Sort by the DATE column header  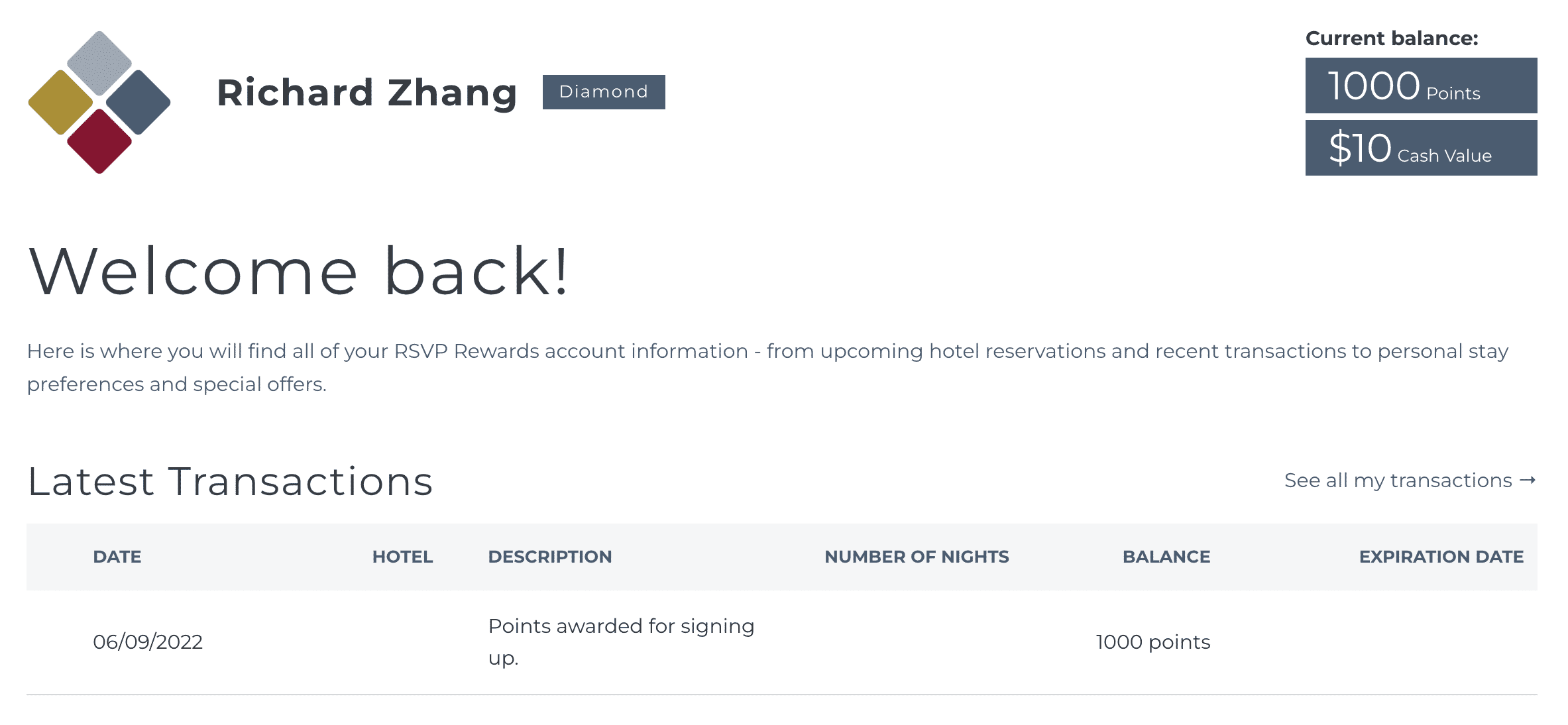point(117,557)
